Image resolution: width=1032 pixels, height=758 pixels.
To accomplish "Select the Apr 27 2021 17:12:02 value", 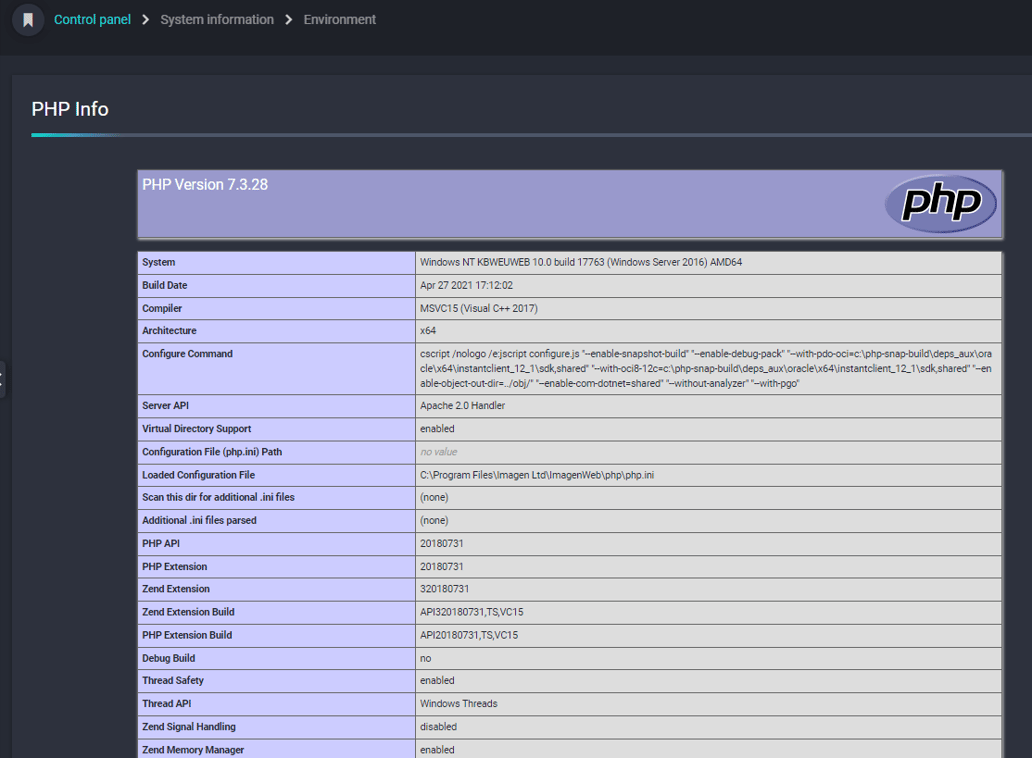I will (467, 286).
